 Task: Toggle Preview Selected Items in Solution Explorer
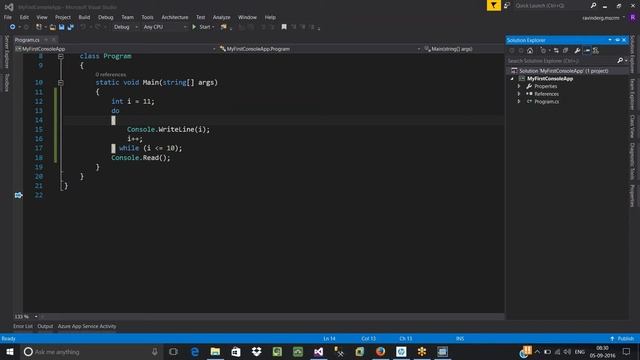(587, 51)
